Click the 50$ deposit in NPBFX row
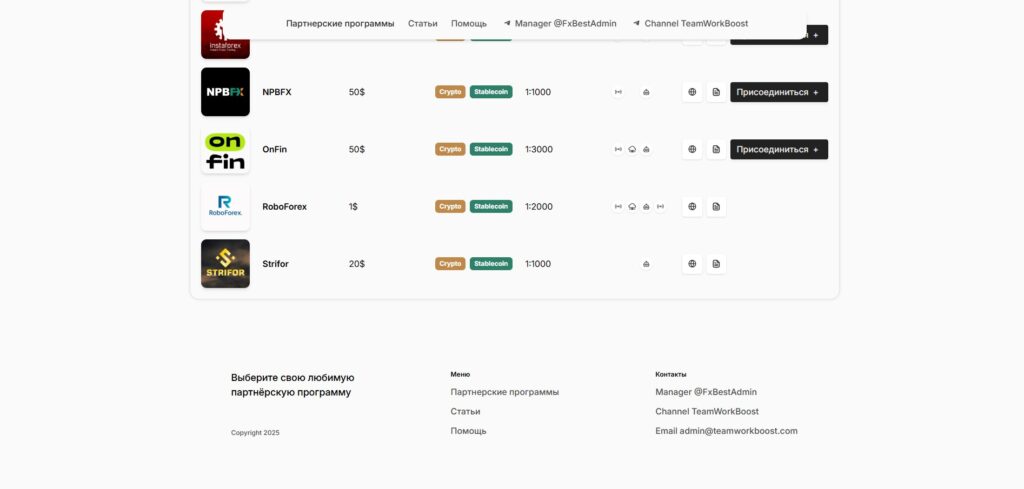This screenshot has width=1024, height=489. (x=357, y=92)
